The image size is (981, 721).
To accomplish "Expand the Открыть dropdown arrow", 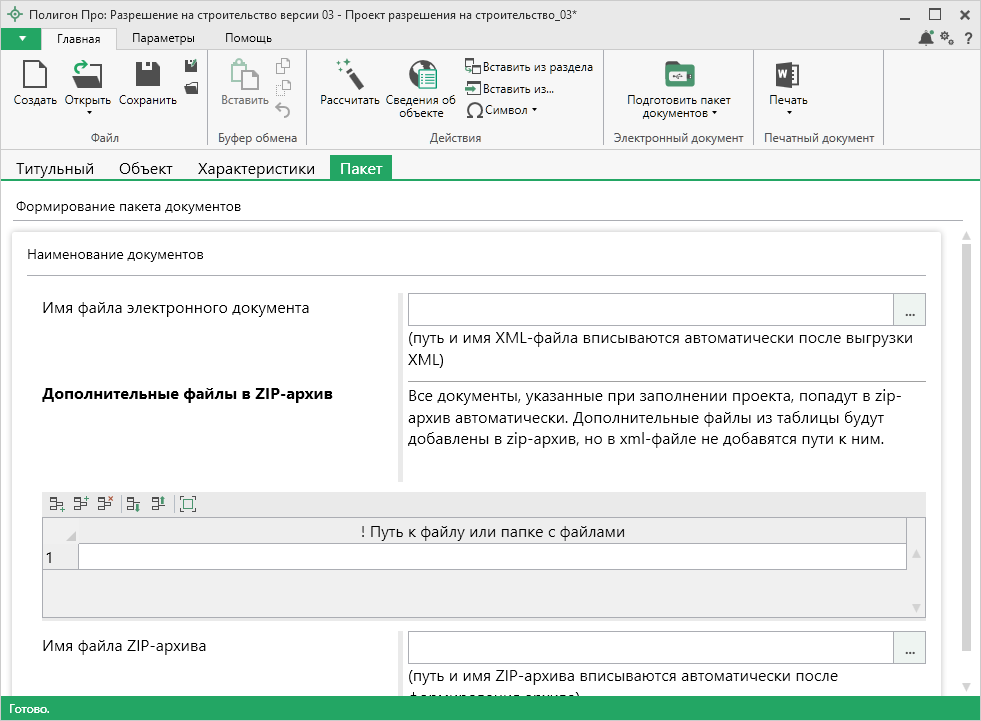I will [x=88, y=112].
